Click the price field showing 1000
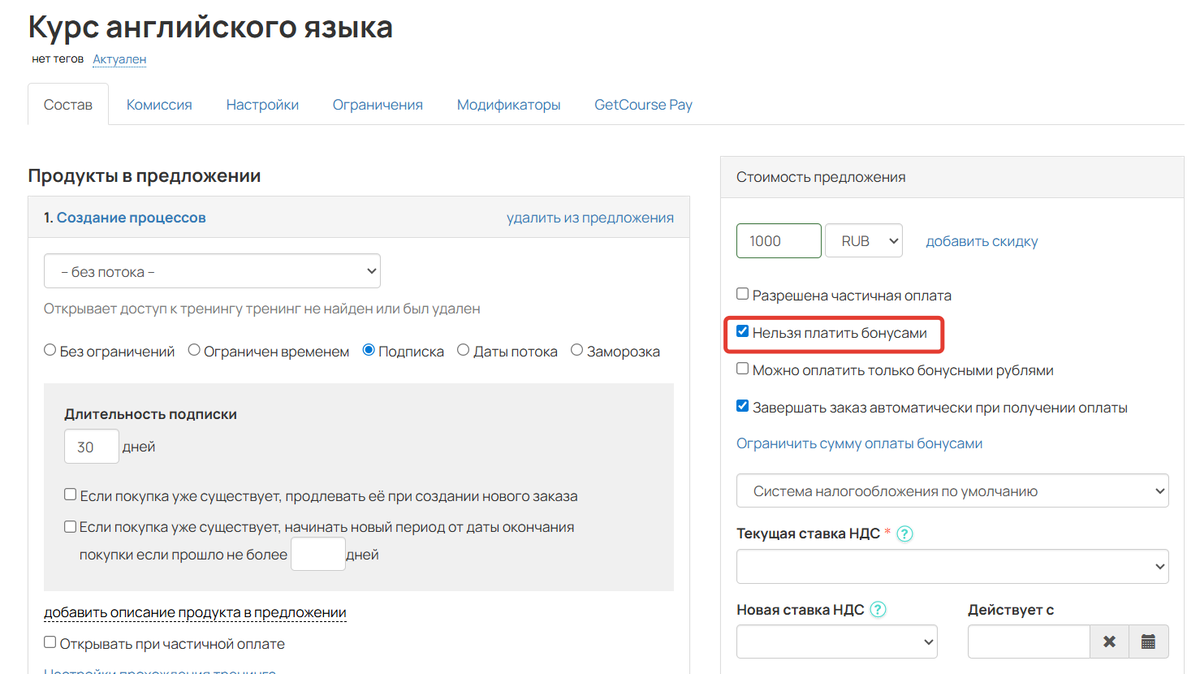Image resolution: width=1200 pixels, height=674 pixels. [x=778, y=240]
